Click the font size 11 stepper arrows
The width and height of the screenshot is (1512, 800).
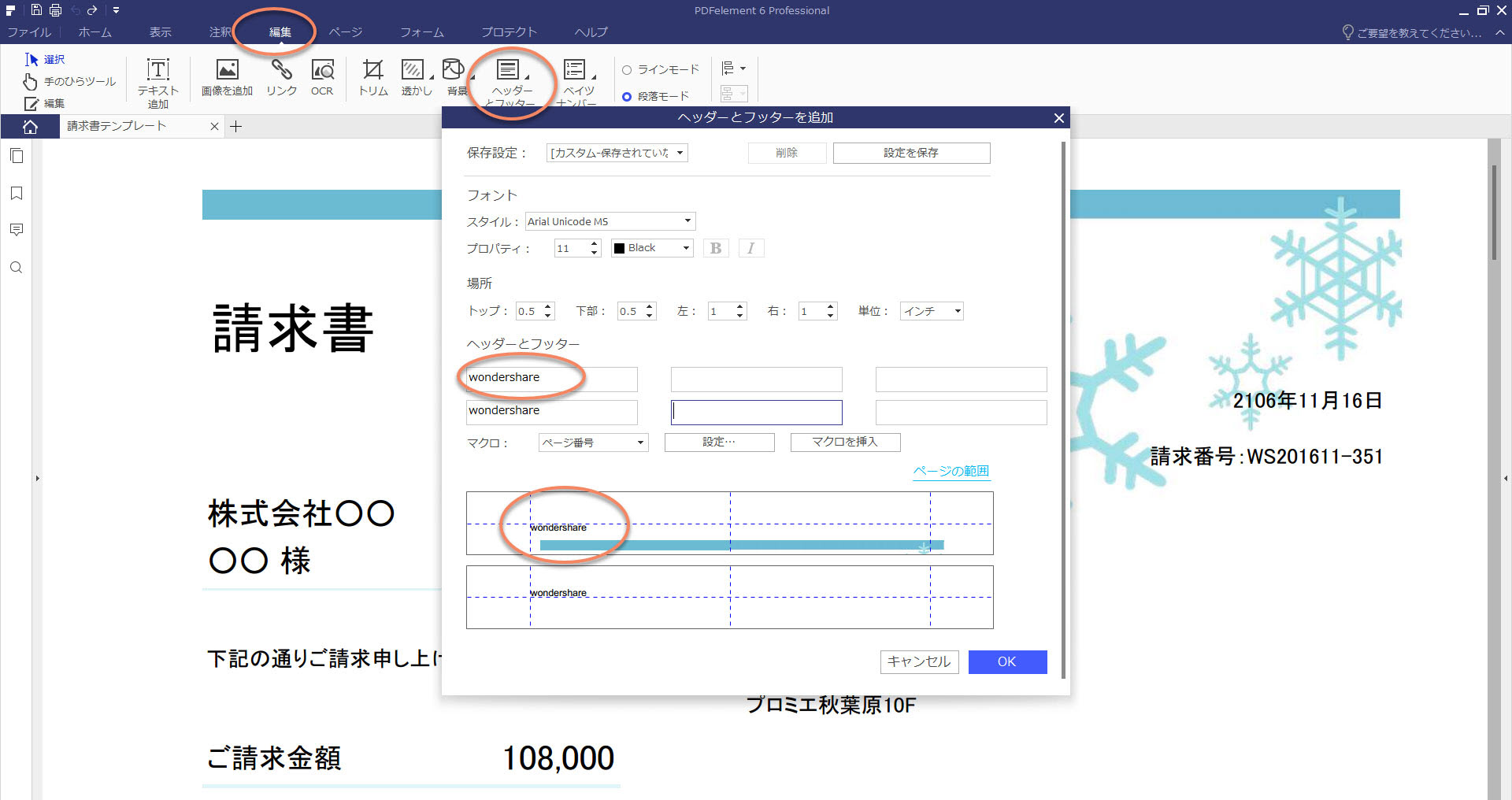(594, 248)
